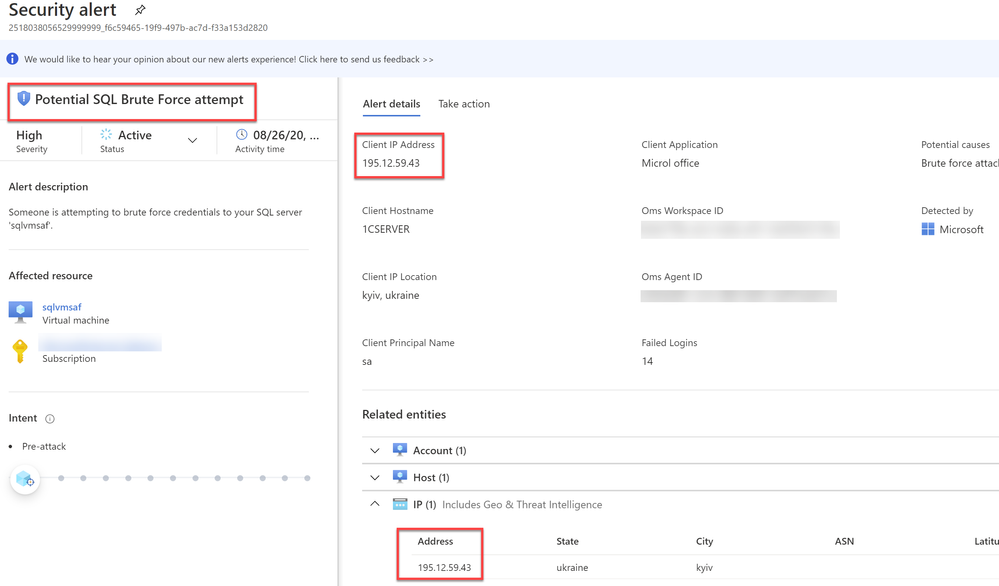Click the clock icon beside Activity time
999x586 pixels.
pos(241,134)
